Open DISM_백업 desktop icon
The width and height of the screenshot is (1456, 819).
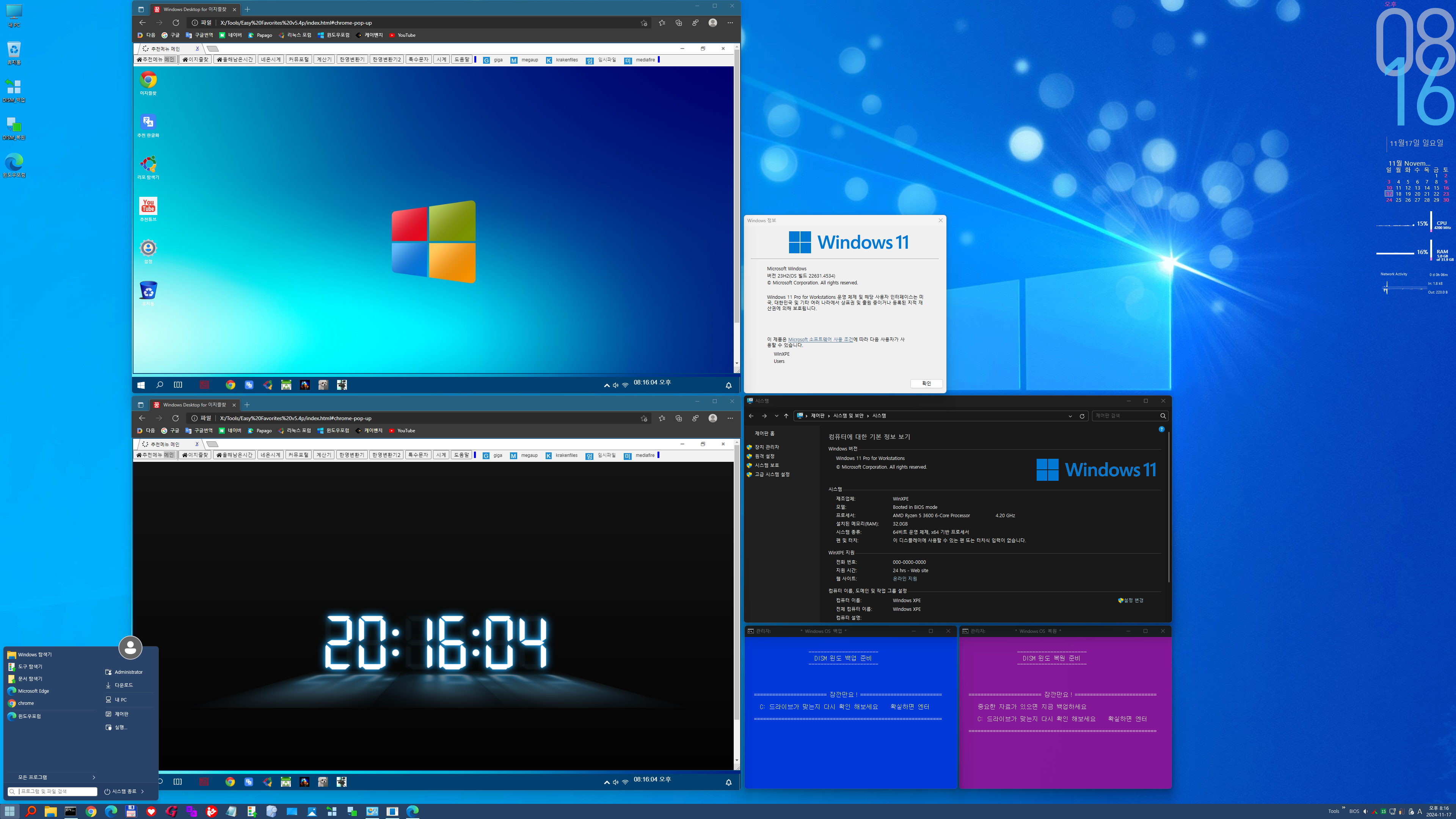pyautogui.click(x=14, y=91)
